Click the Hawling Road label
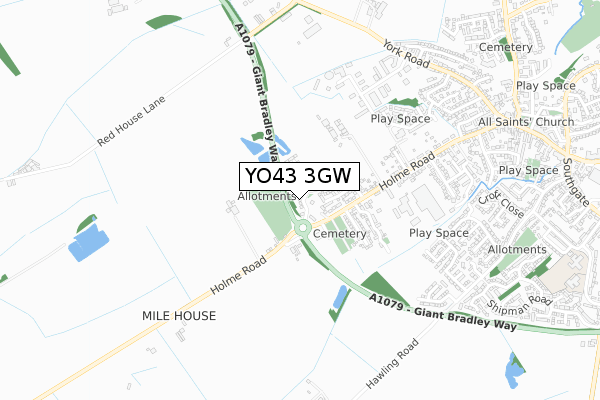 point(392,364)
